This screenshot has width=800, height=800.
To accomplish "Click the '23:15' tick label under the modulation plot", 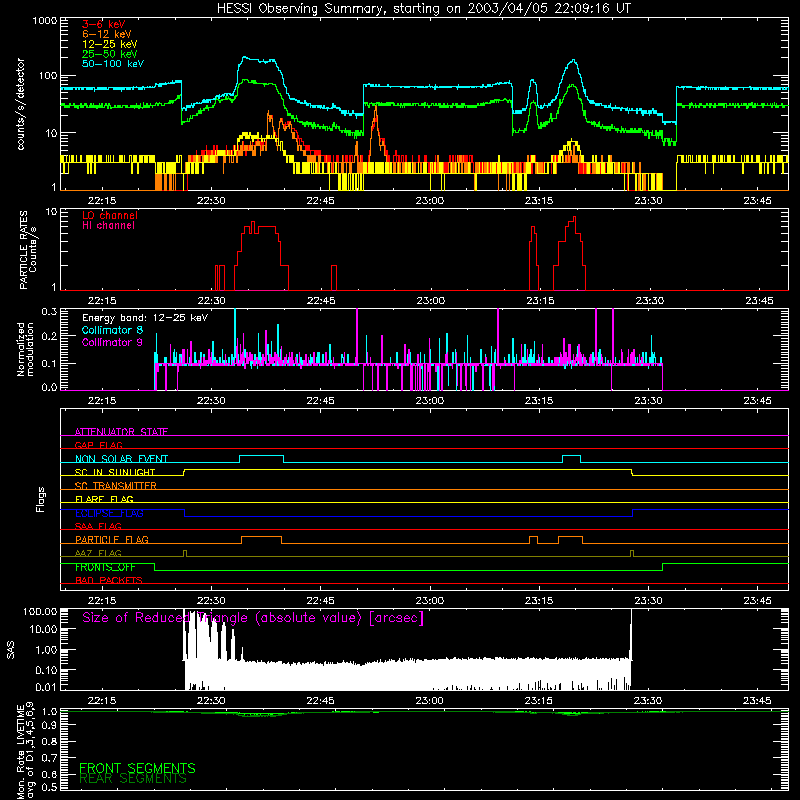I will [539, 401].
